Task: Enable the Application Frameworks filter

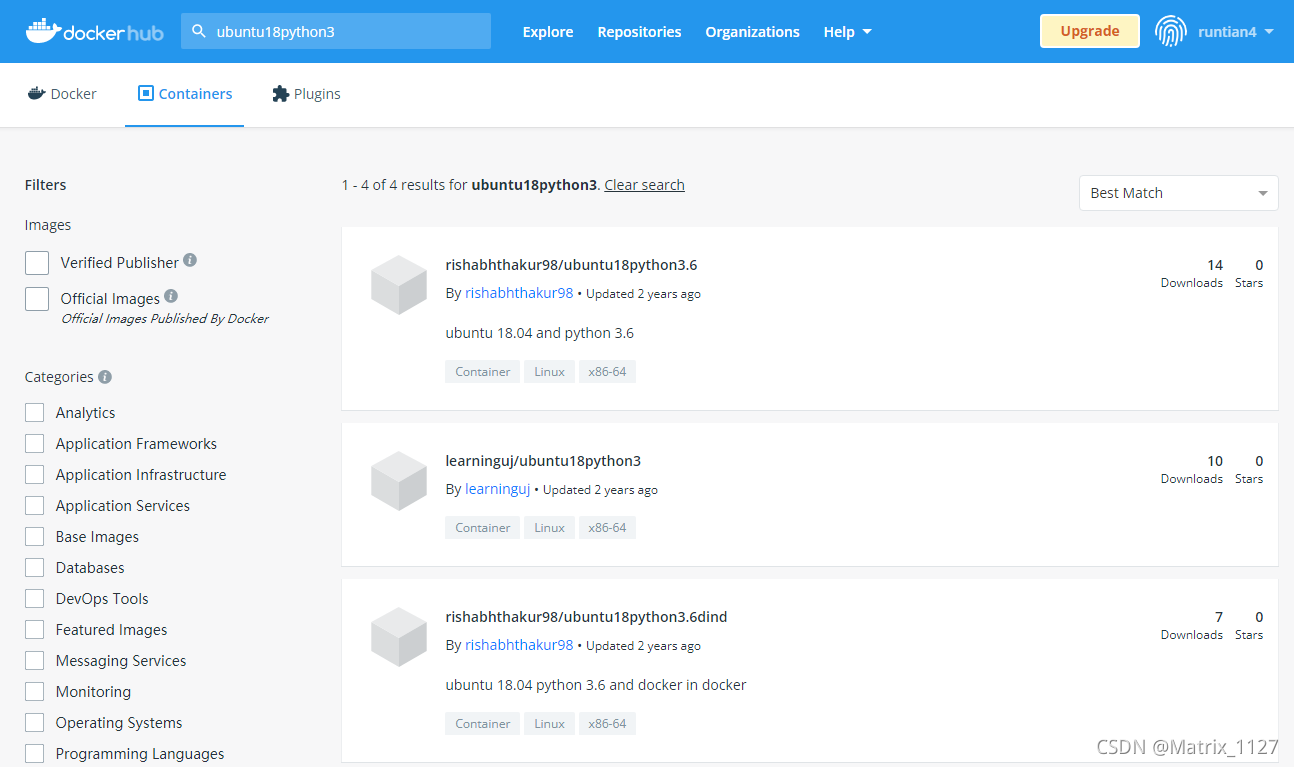Action: point(35,443)
